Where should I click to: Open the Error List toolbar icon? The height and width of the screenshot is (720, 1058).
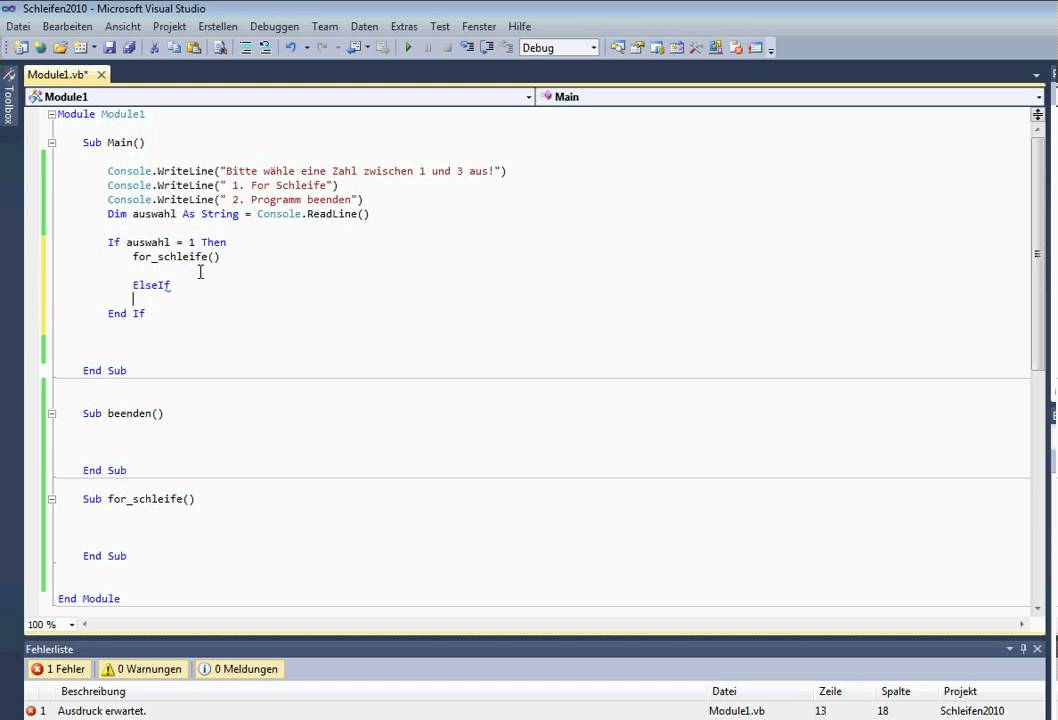735,48
